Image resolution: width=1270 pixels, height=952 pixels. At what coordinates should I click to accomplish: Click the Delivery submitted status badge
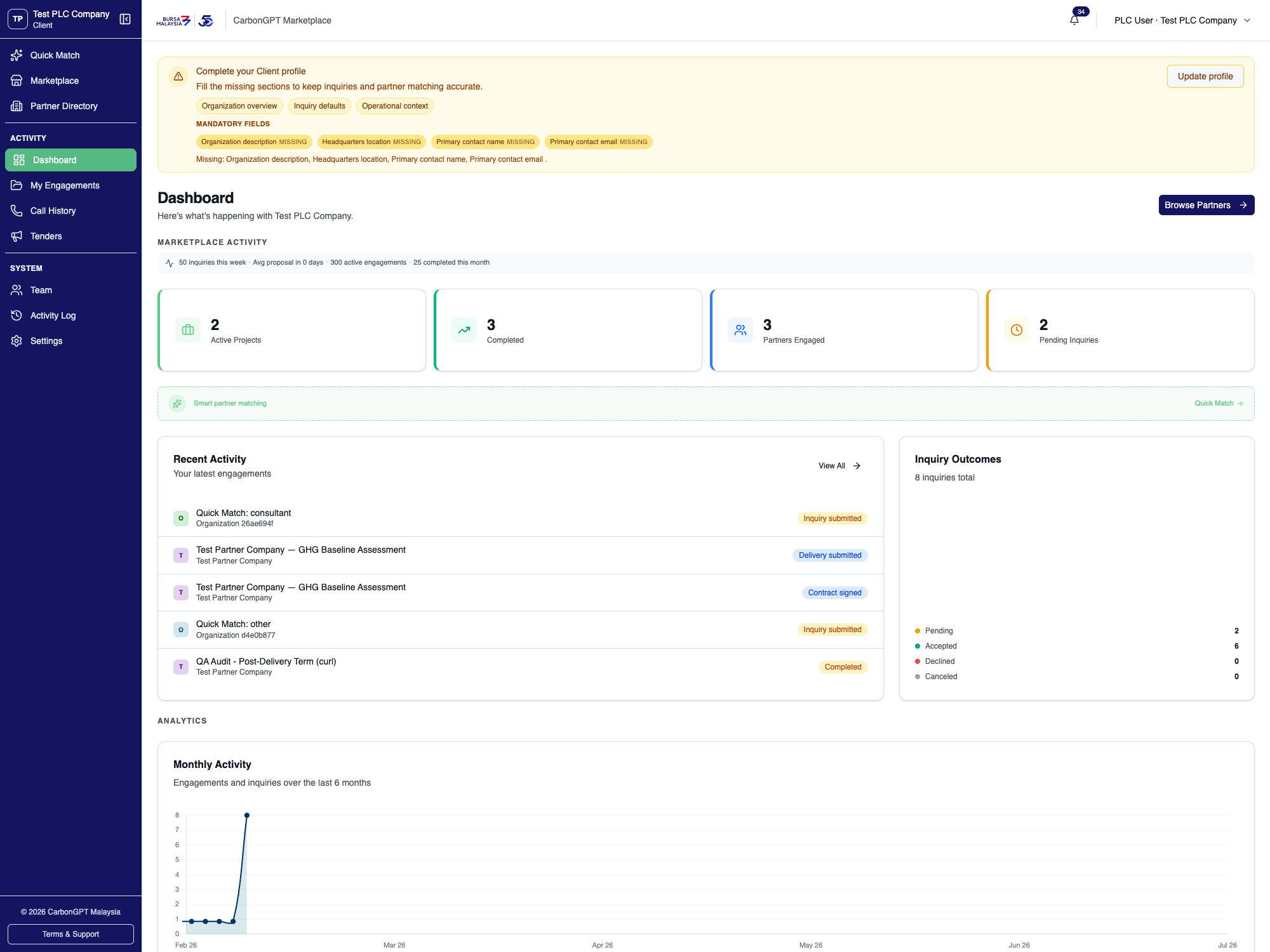tap(830, 555)
